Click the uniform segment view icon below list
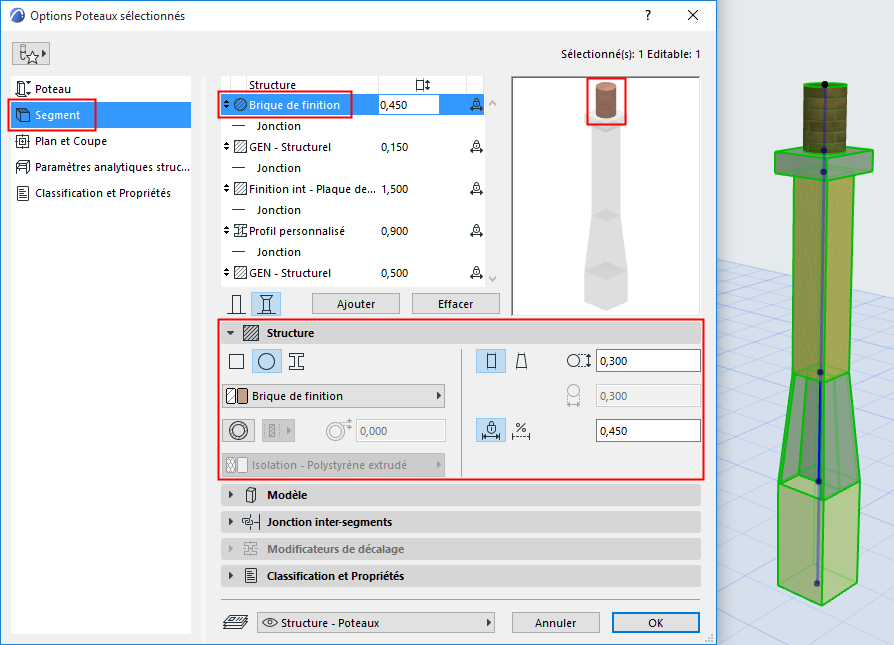 click(237, 303)
